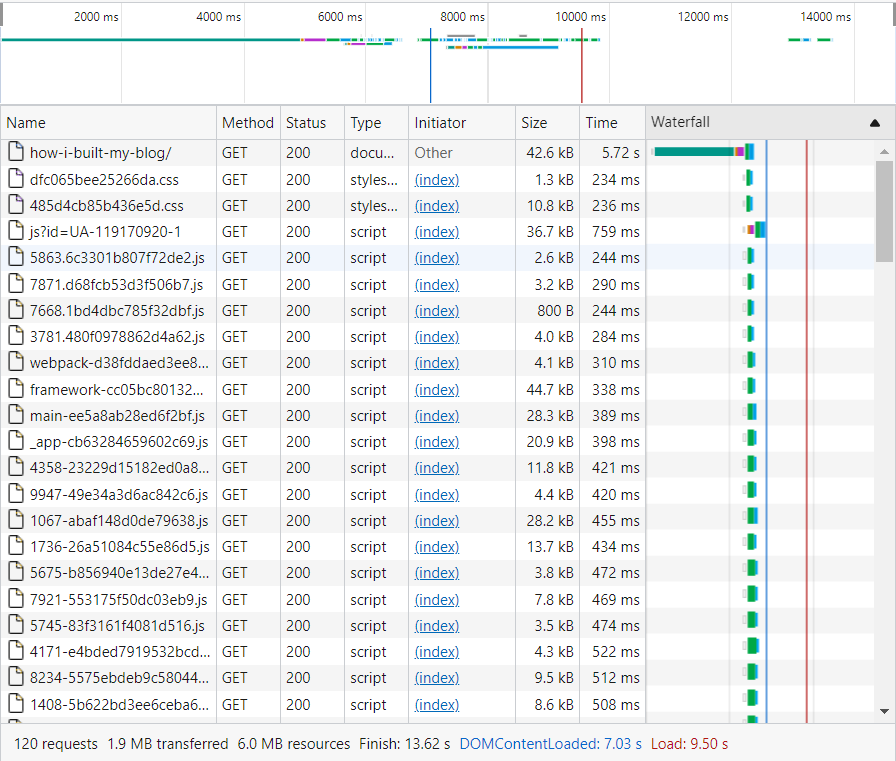Click the 8000 ms mark in overview
This screenshot has width=896, height=761.
[x=462, y=17]
